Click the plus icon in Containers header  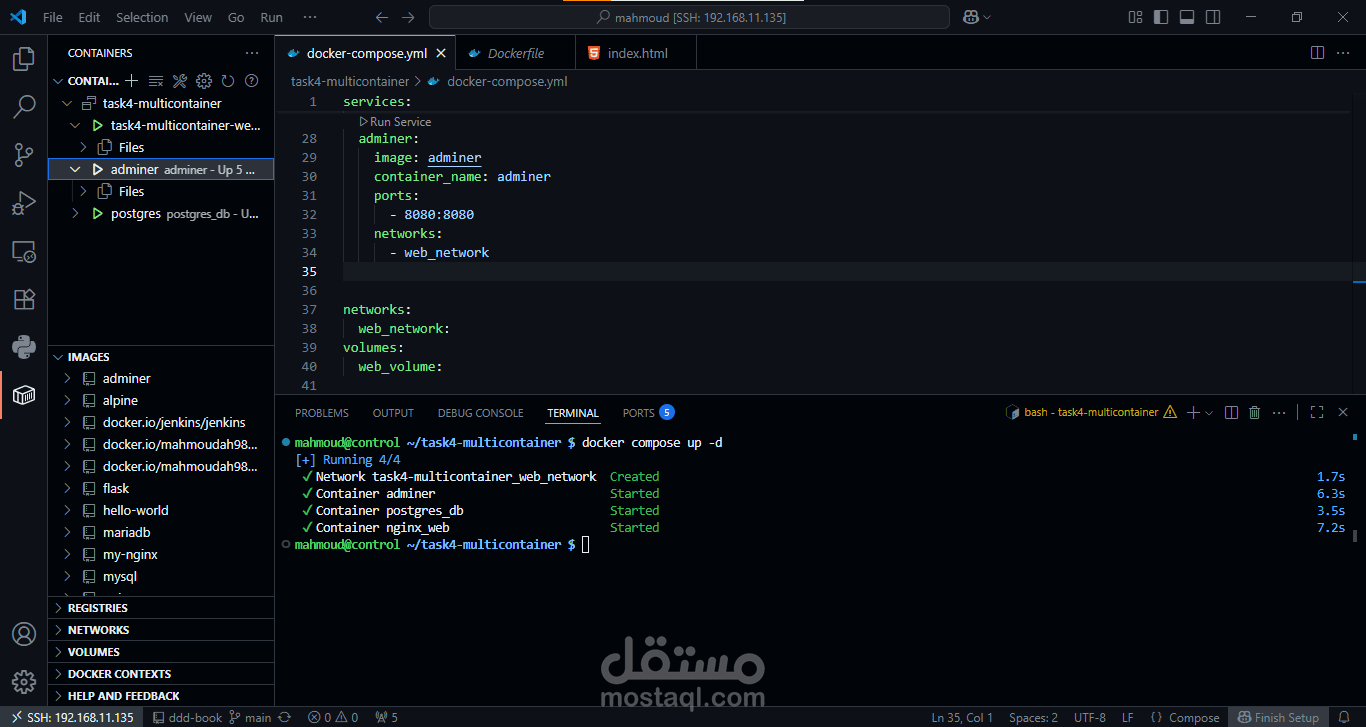click(x=131, y=81)
